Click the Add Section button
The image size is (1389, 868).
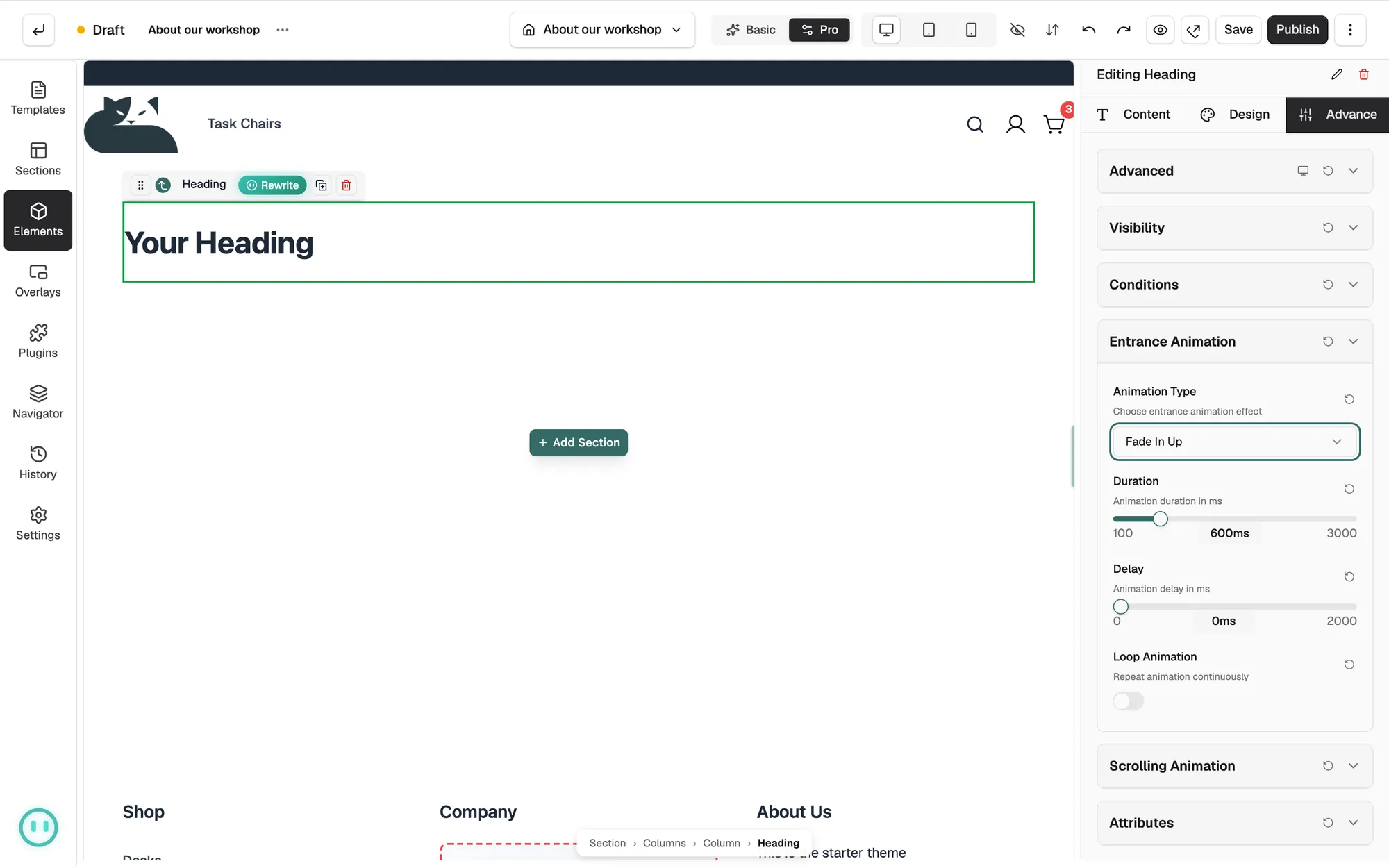coord(579,442)
